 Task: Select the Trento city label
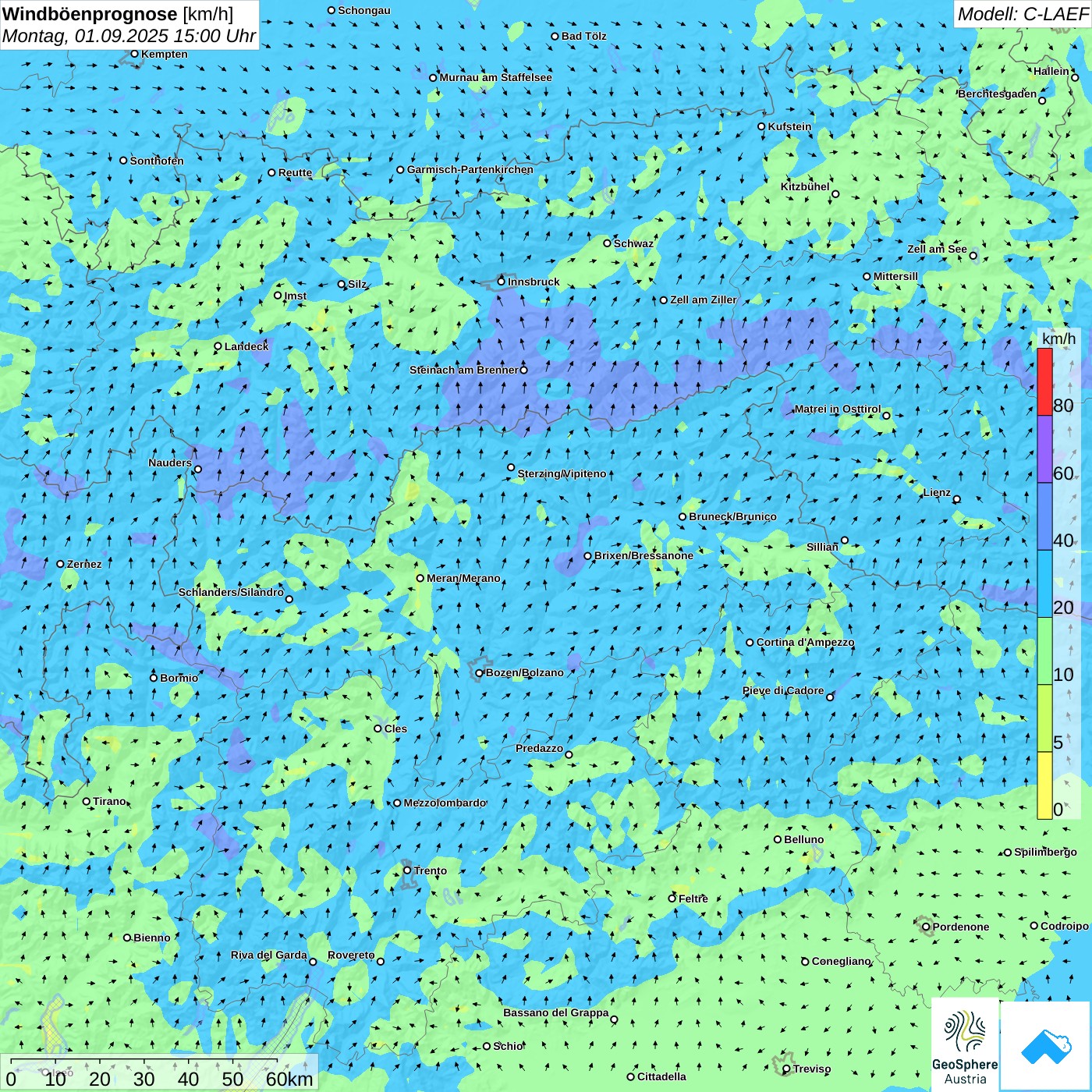click(x=431, y=870)
